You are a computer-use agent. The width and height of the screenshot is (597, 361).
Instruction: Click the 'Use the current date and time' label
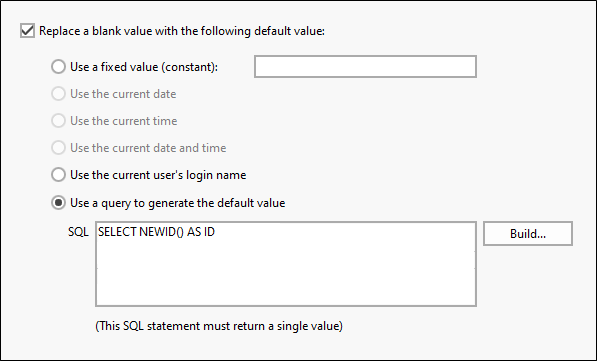[x=148, y=148]
